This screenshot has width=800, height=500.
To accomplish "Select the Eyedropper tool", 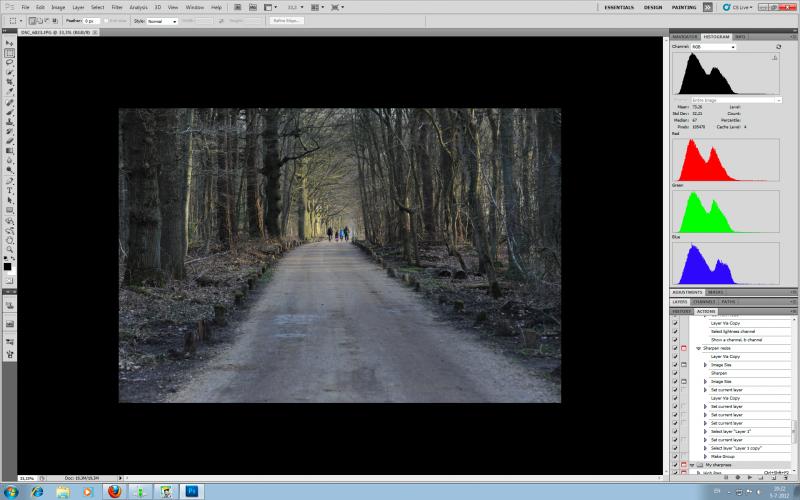I will [x=9, y=91].
